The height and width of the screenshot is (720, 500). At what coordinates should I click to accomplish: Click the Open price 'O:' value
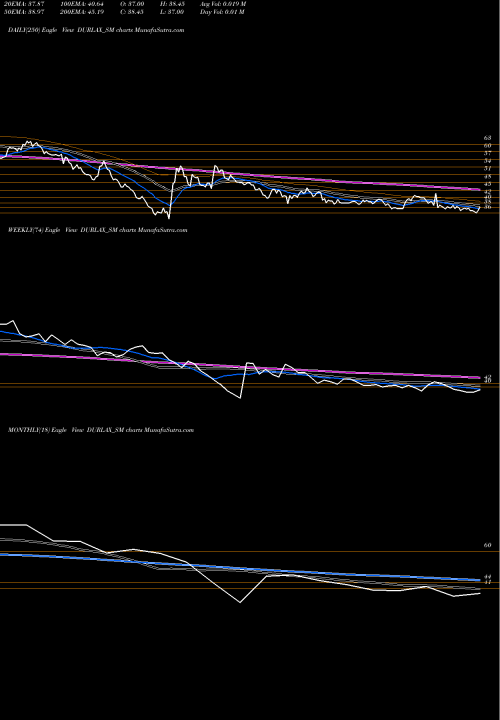click(132, 4)
